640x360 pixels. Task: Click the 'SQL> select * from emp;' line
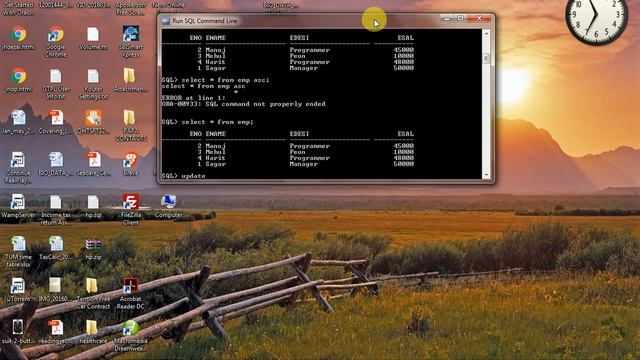point(207,122)
